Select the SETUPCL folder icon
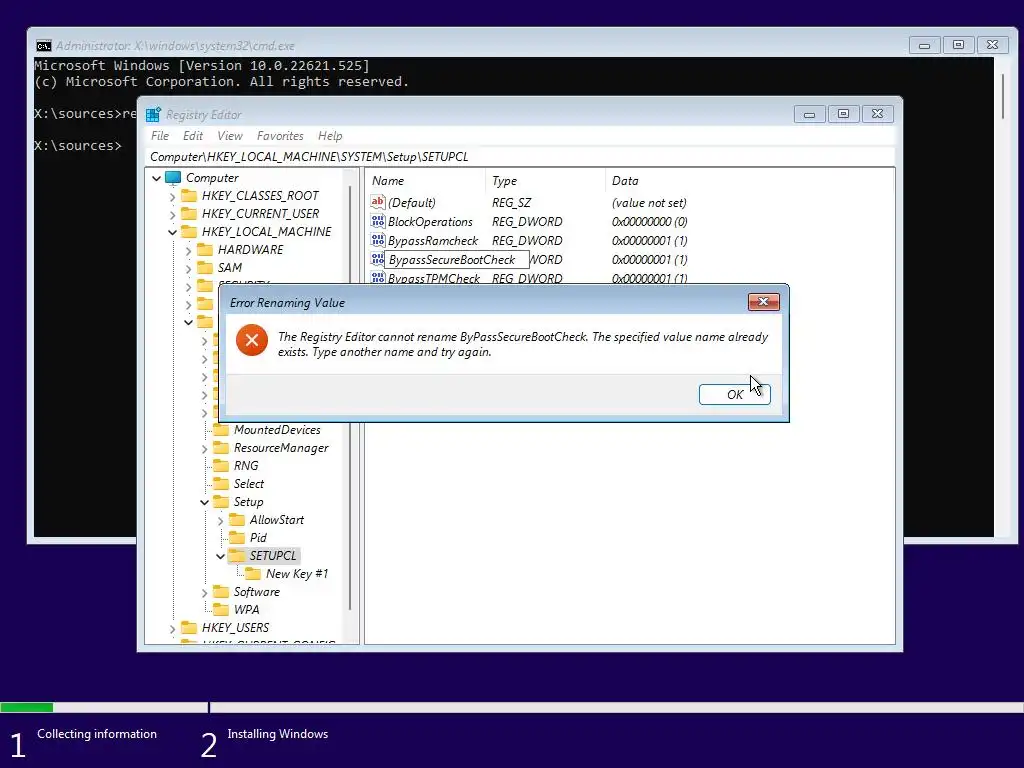1024x768 pixels. click(x=237, y=556)
